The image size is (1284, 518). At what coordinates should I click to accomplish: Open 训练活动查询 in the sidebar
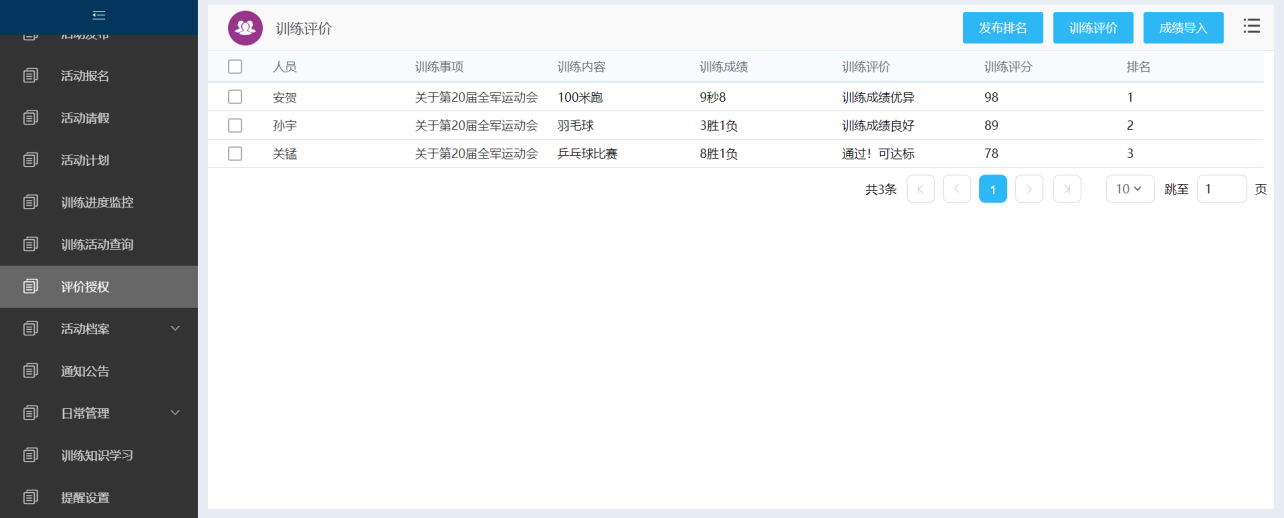97,244
